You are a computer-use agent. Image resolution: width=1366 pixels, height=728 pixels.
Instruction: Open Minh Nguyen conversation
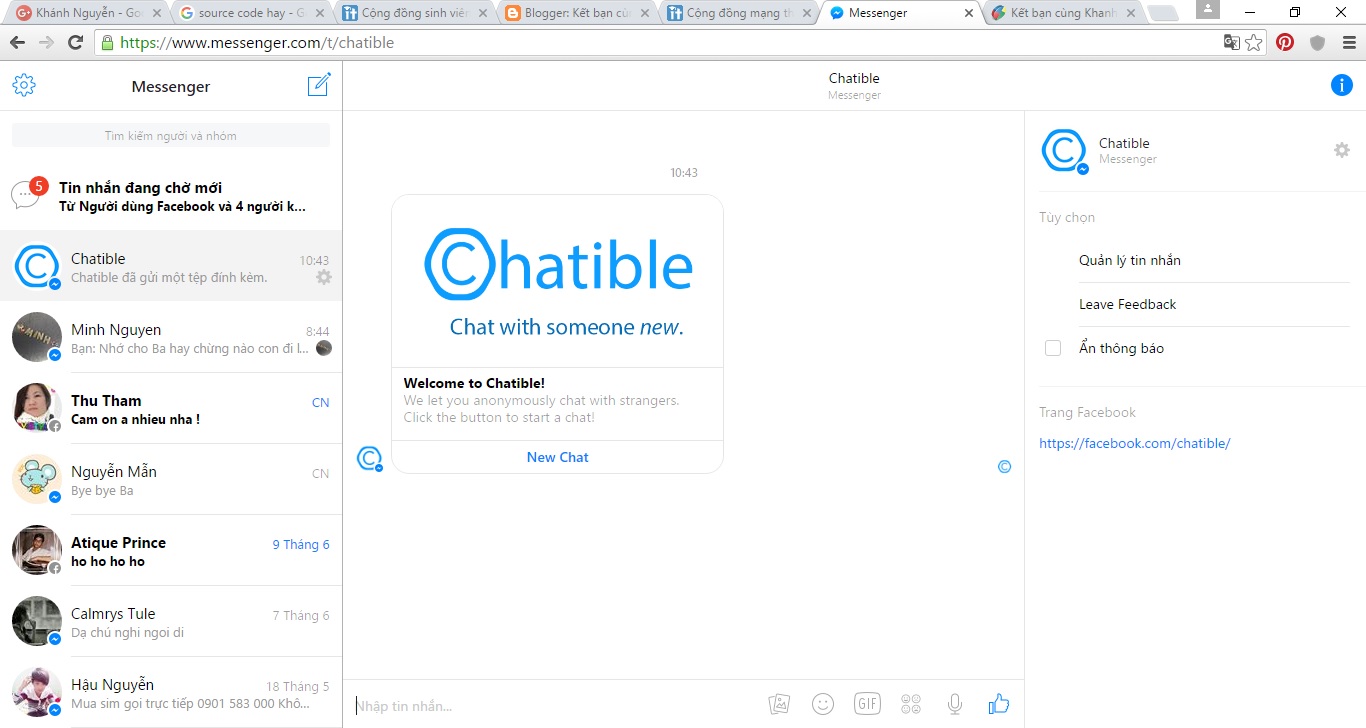pos(171,337)
